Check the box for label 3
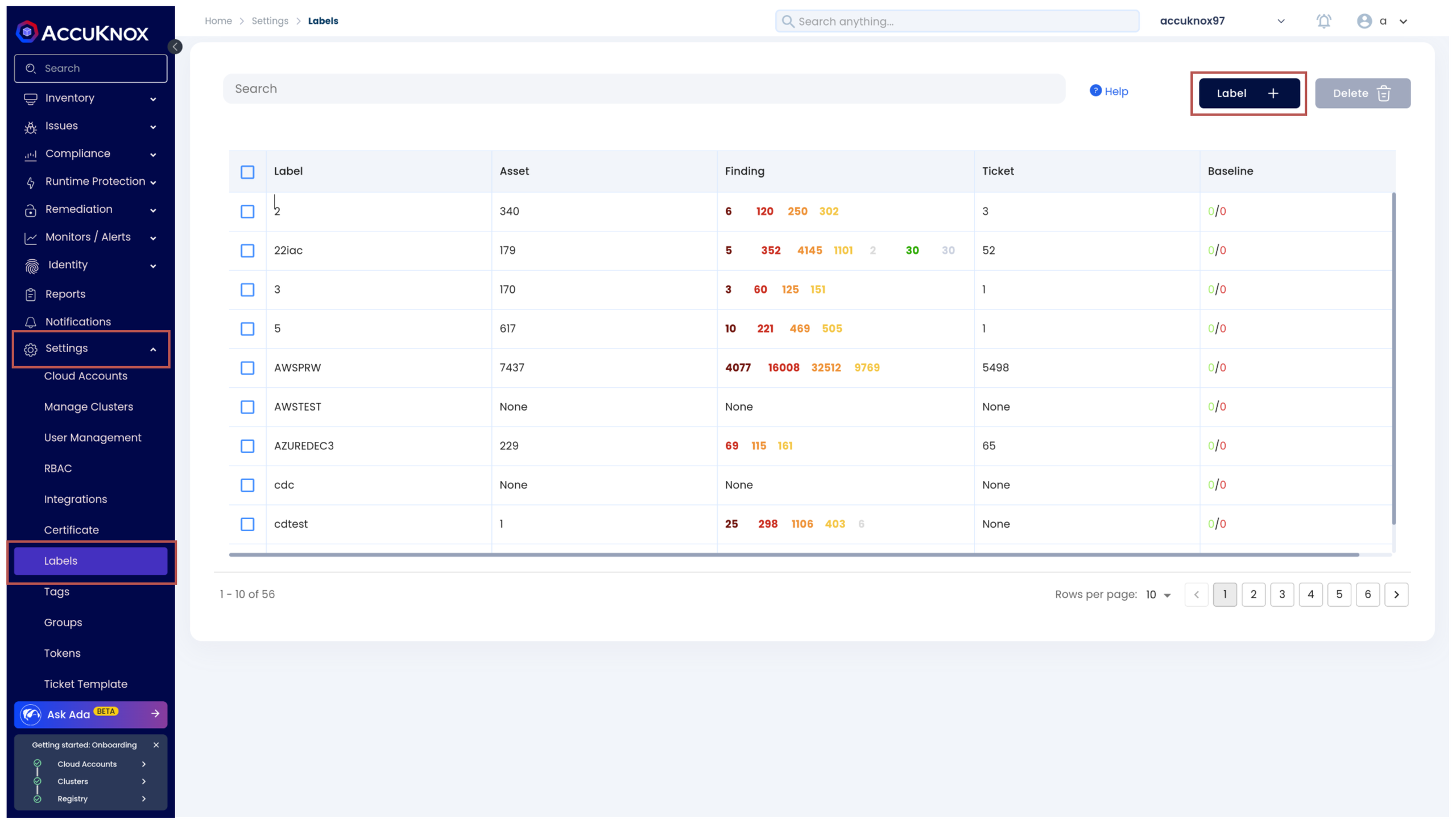The height and width of the screenshot is (824, 1456). tap(247, 290)
